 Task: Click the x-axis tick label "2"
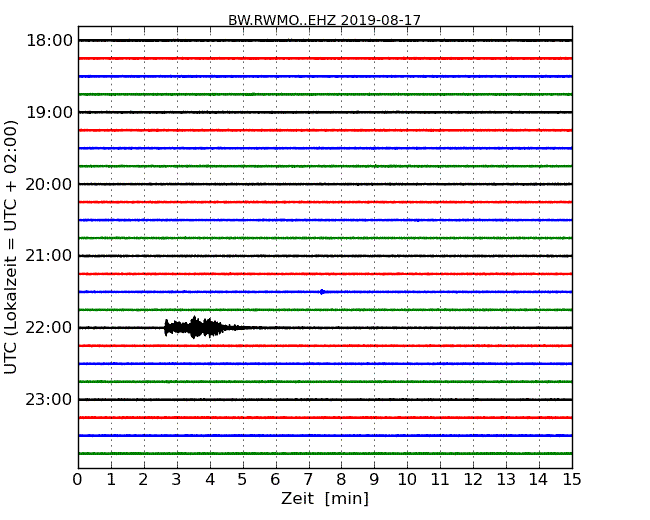pyautogui.click(x=144, y=479)
